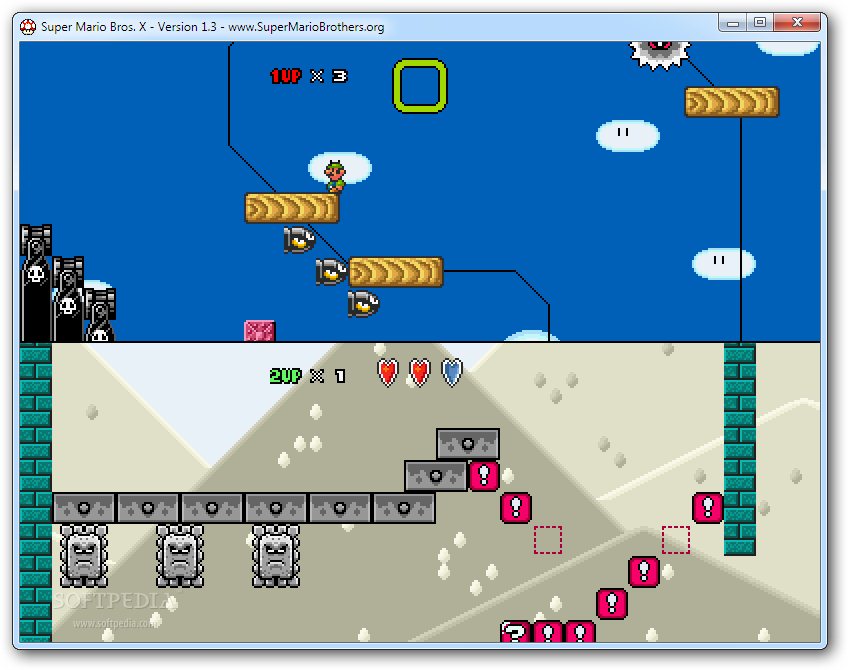Click the pink block at blue sky bottom
This screenshot has width=848, height=670.
point(260,331)
